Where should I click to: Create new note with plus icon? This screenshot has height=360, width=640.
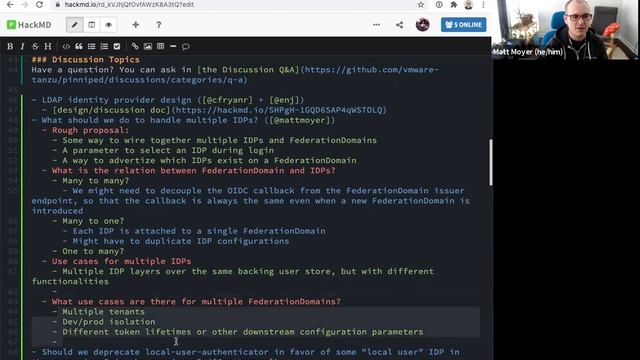point(136,25)
